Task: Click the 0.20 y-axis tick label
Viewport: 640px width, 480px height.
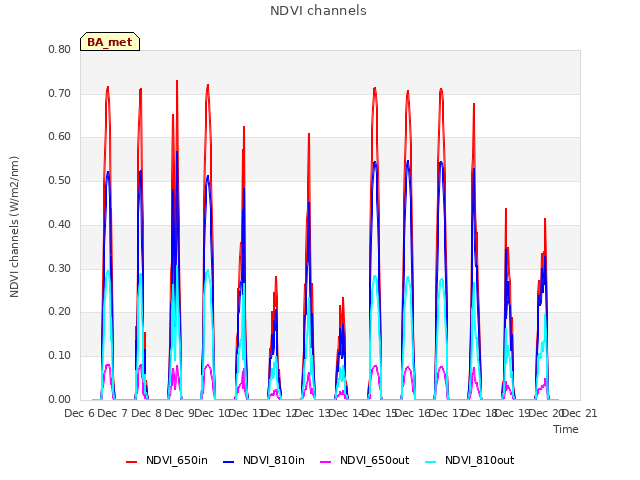Action: coord(59,312)
